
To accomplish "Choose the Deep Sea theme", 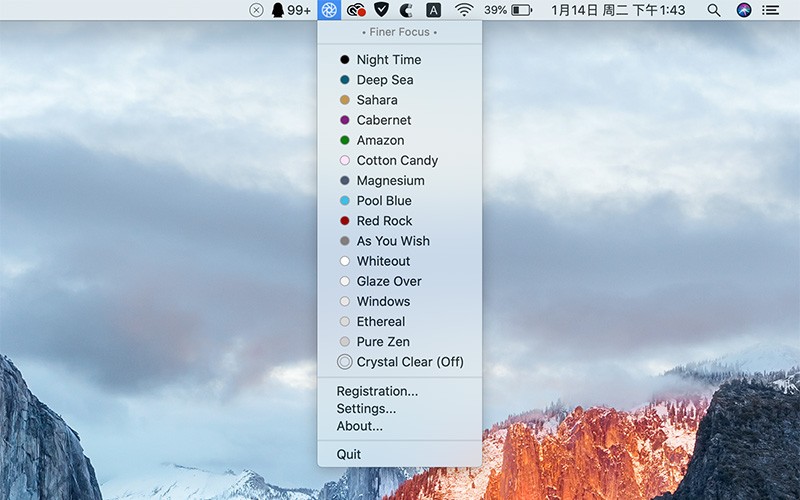I will [x=399, y=80].
